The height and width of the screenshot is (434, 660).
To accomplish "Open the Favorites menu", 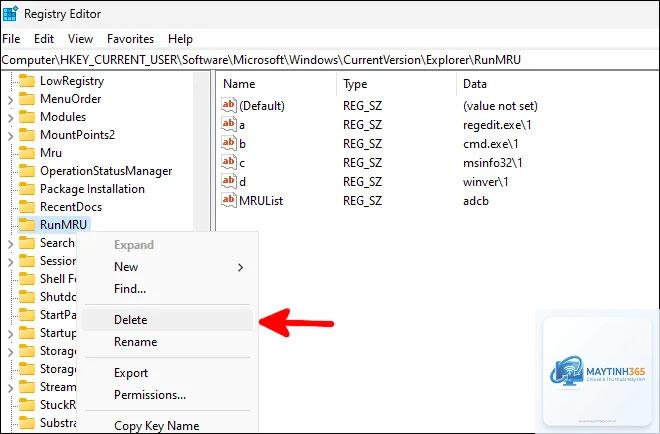I will 130,39.
